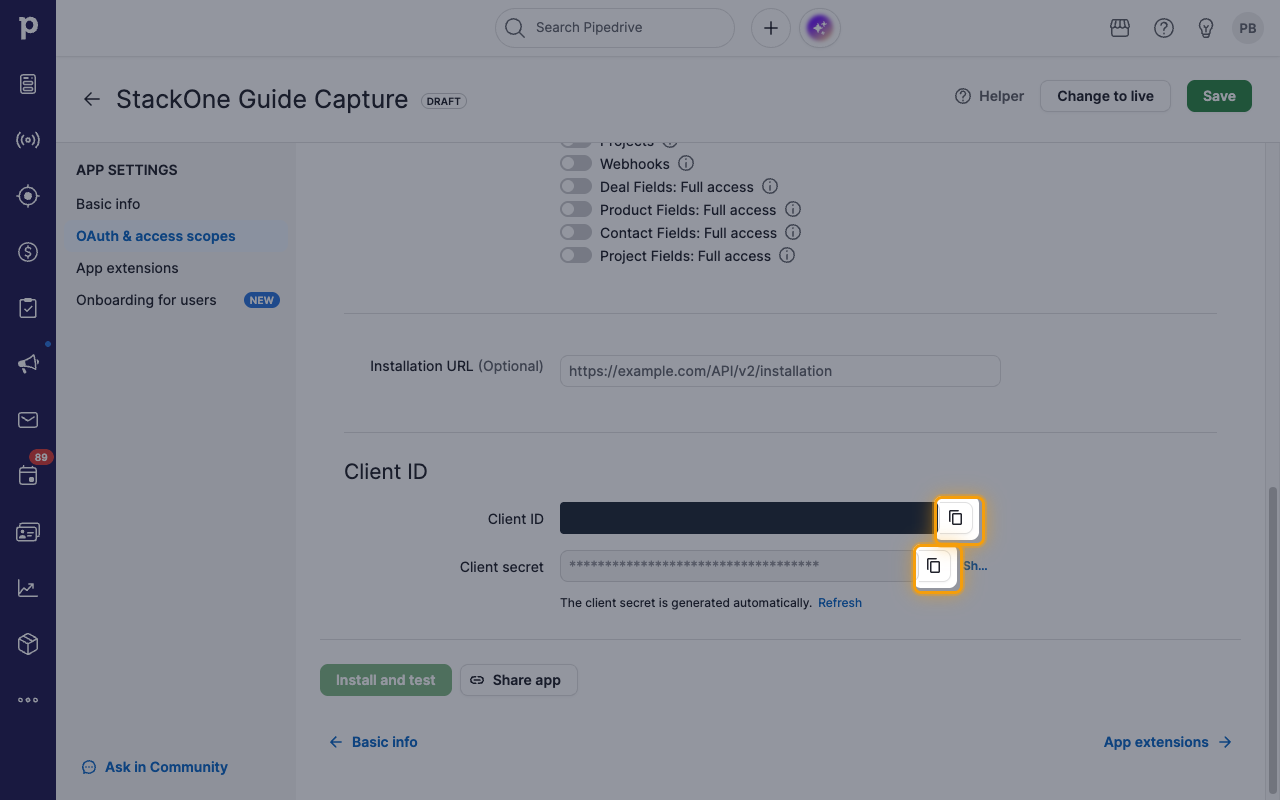The height and width of the screenshot is (800, 1280).
Task: Open the Contacts card sidebar icon
Action: 28,532
